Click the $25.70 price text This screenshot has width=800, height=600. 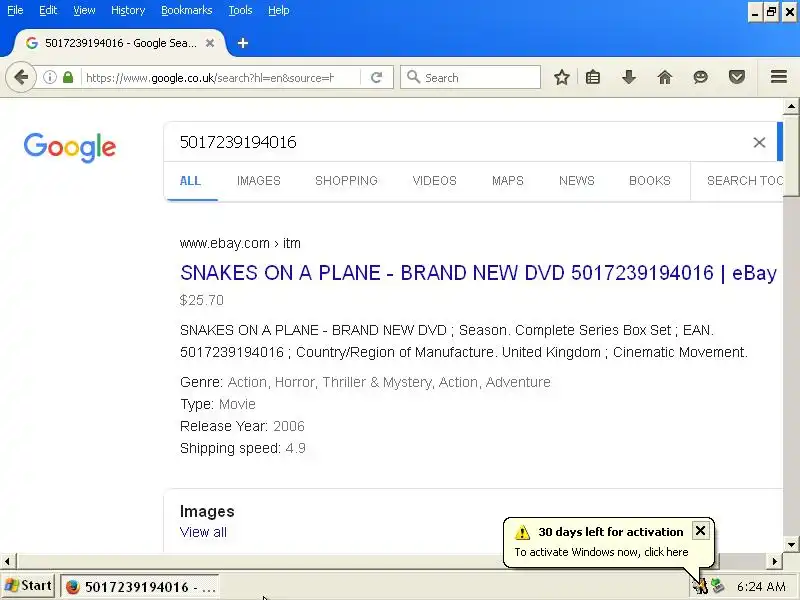pos(202,300)
